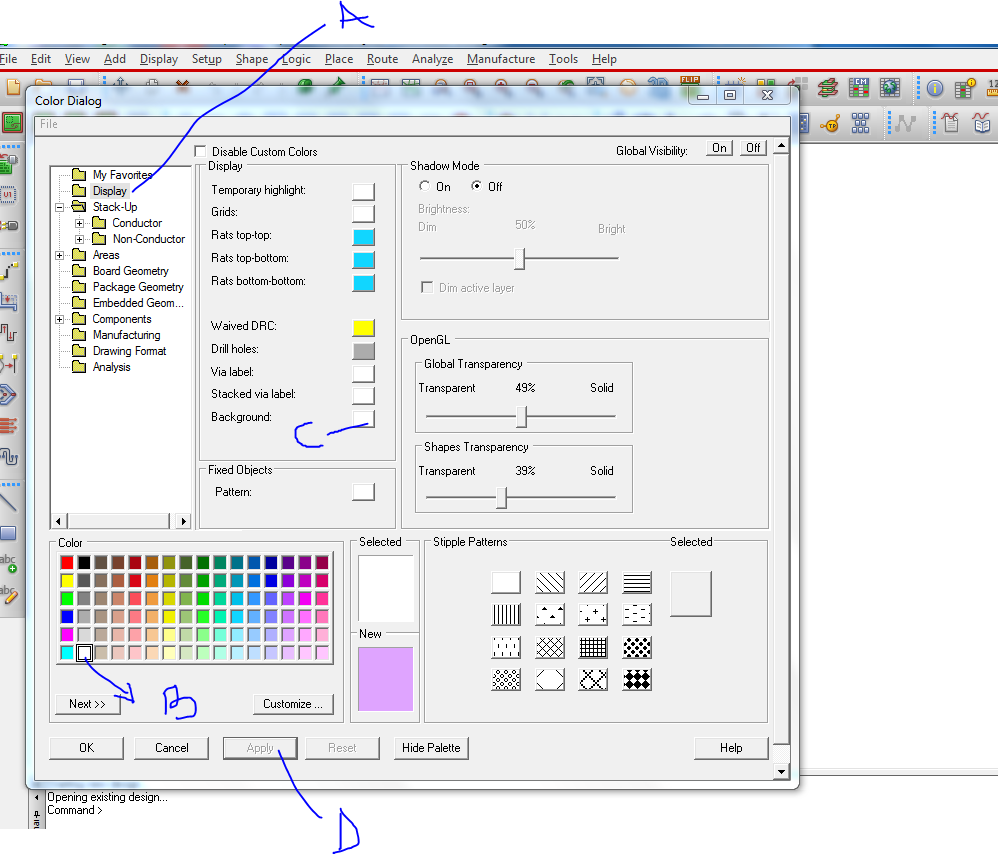The width and height of the screenshot is (998, 854).
Task: Click the yellow Waived DRC swatch
Action: tap(363, 328)
